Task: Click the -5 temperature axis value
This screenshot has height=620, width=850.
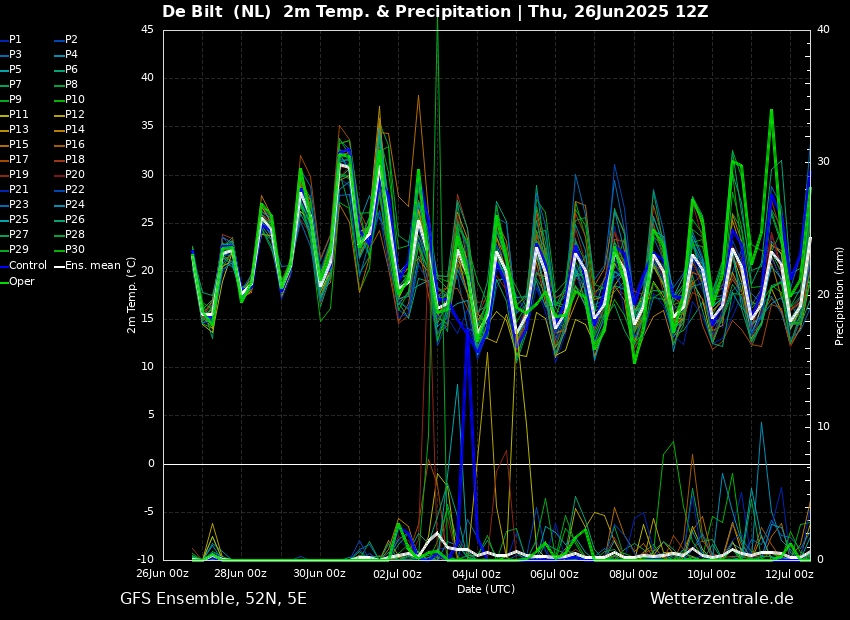Action: coord(147,512)
